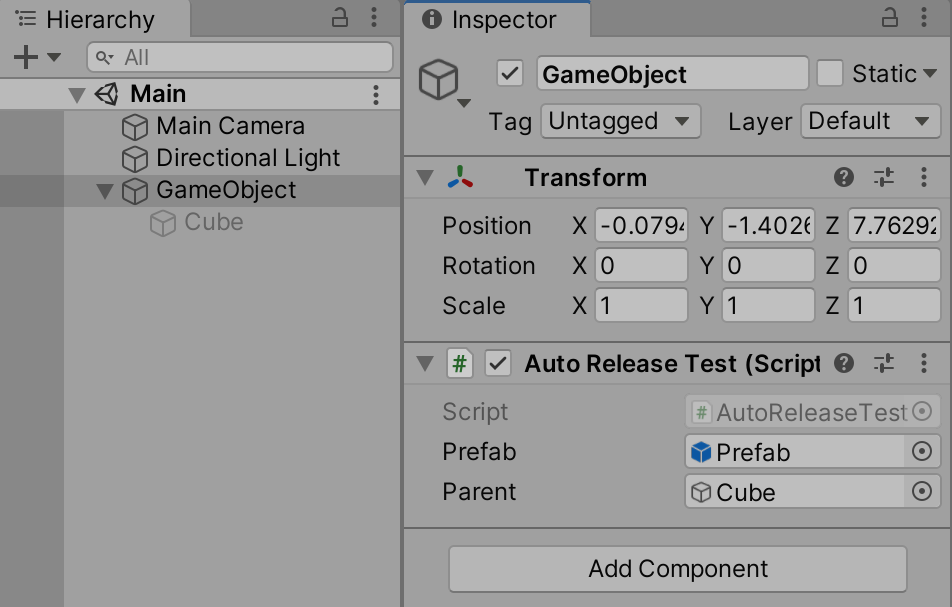Enable the Static checkbox
Image resolution: width=952 pixels, height=607 pixels.
pos(830,73)
